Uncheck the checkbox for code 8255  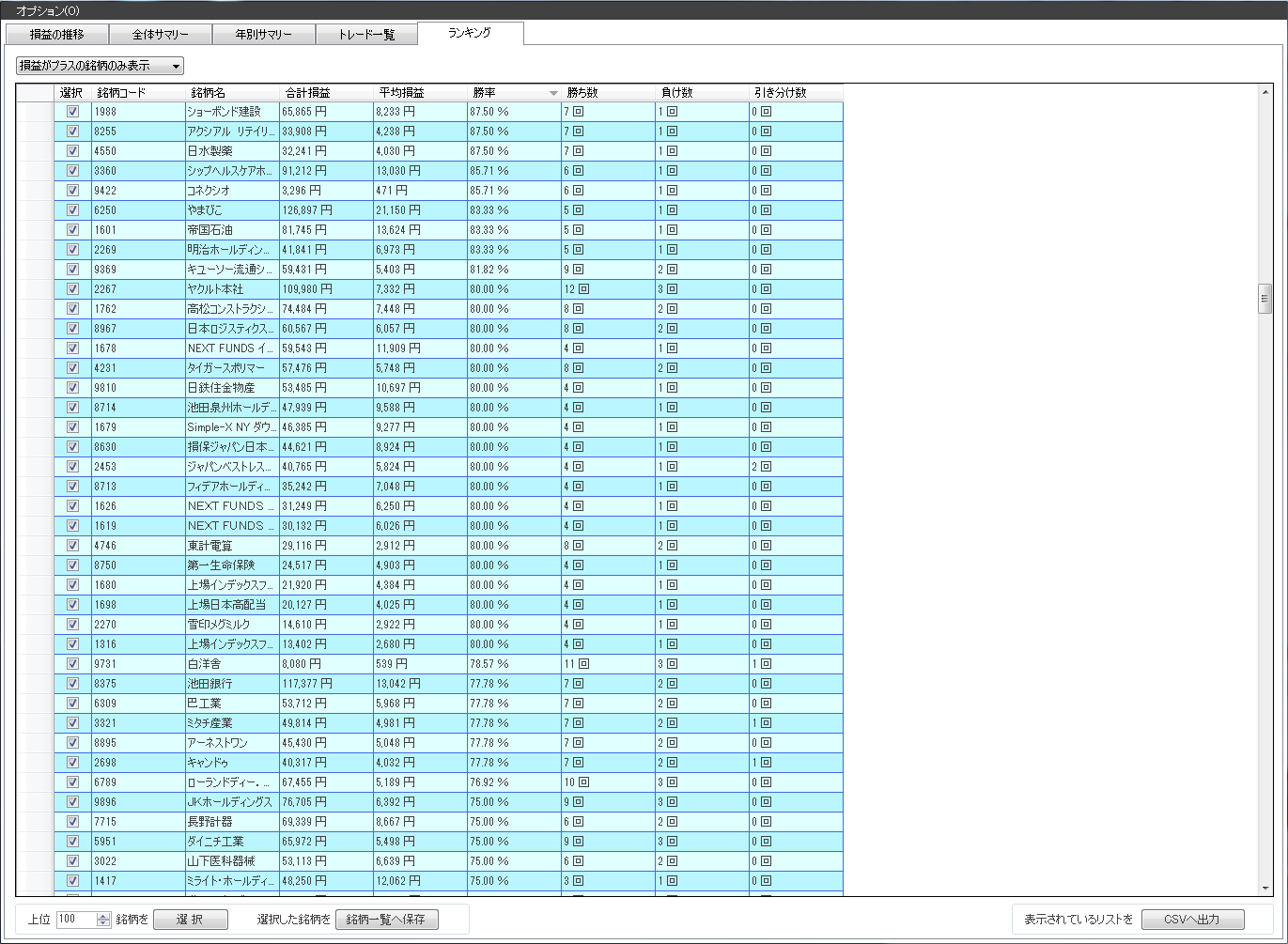pyautogui.click(x=72, y=132)
